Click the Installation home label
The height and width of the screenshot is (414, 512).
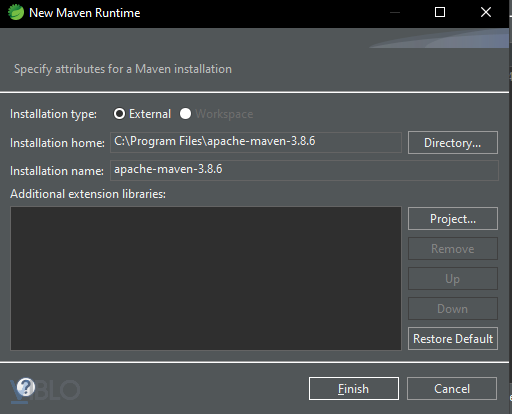(x=57, y=143)
